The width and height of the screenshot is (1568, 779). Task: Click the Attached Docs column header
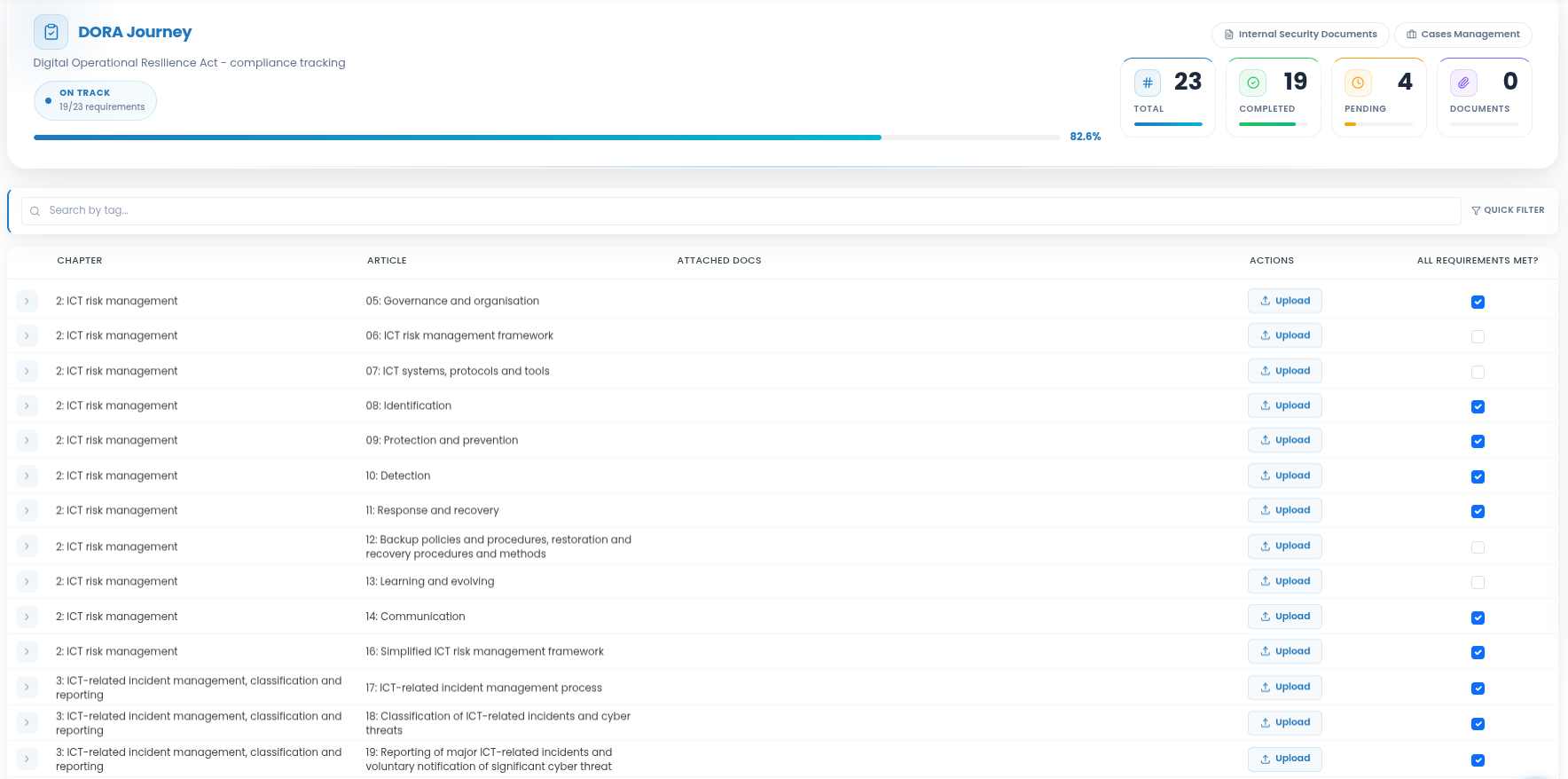pyautogui.click(x=719, y=261)
